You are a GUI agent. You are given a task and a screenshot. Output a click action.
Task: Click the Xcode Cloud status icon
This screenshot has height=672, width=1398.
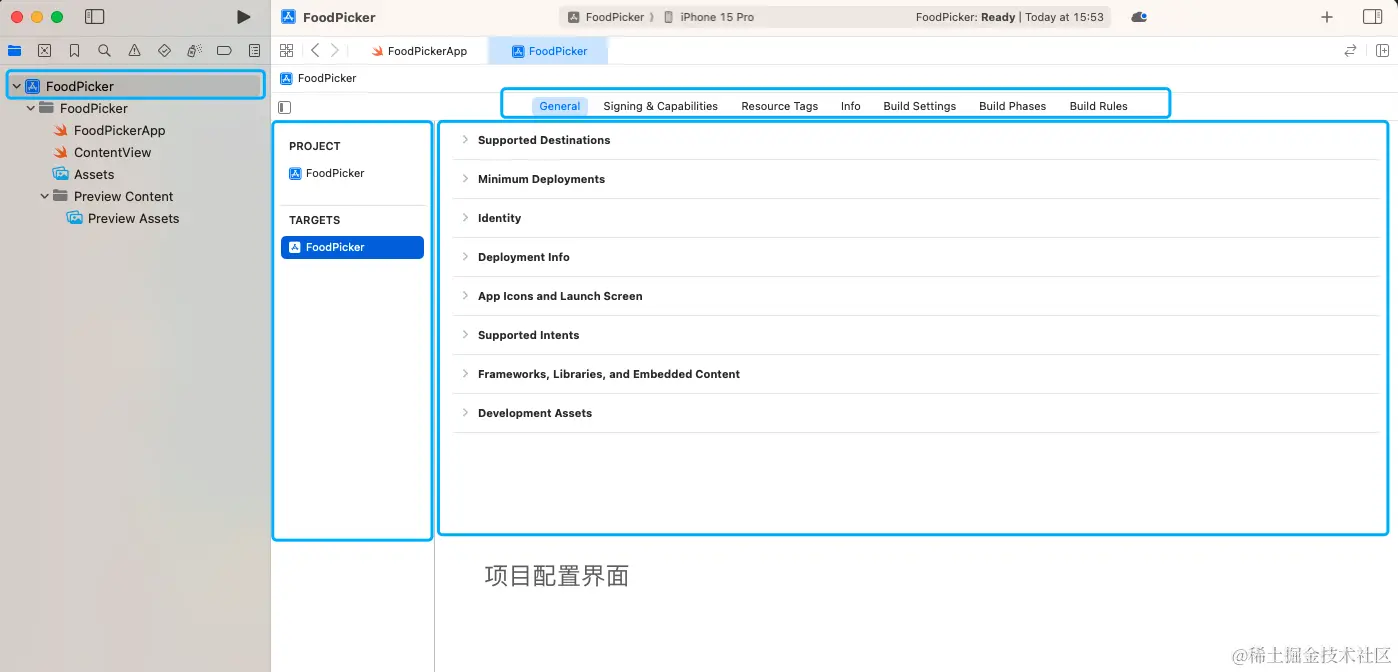[x=1139, y=17]
